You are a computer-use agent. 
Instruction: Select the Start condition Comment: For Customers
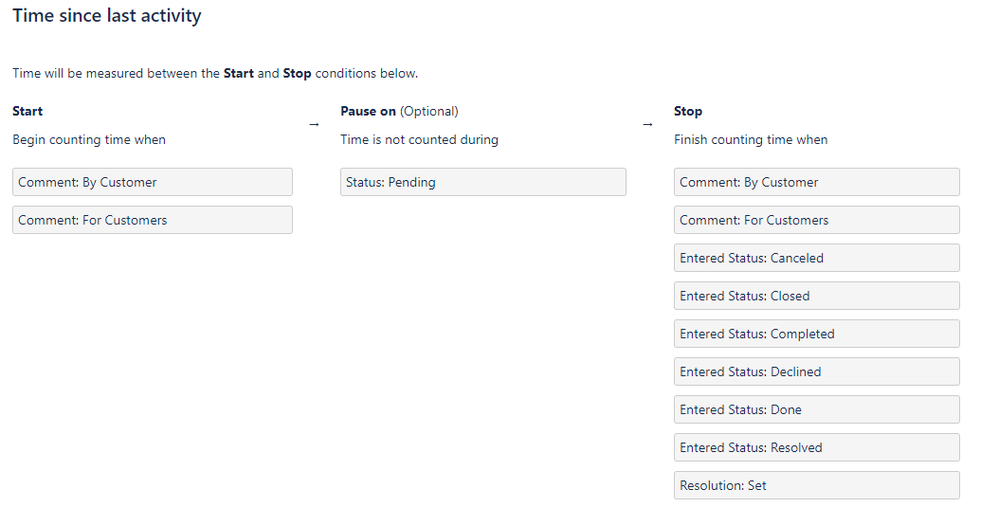coord(152,220)
